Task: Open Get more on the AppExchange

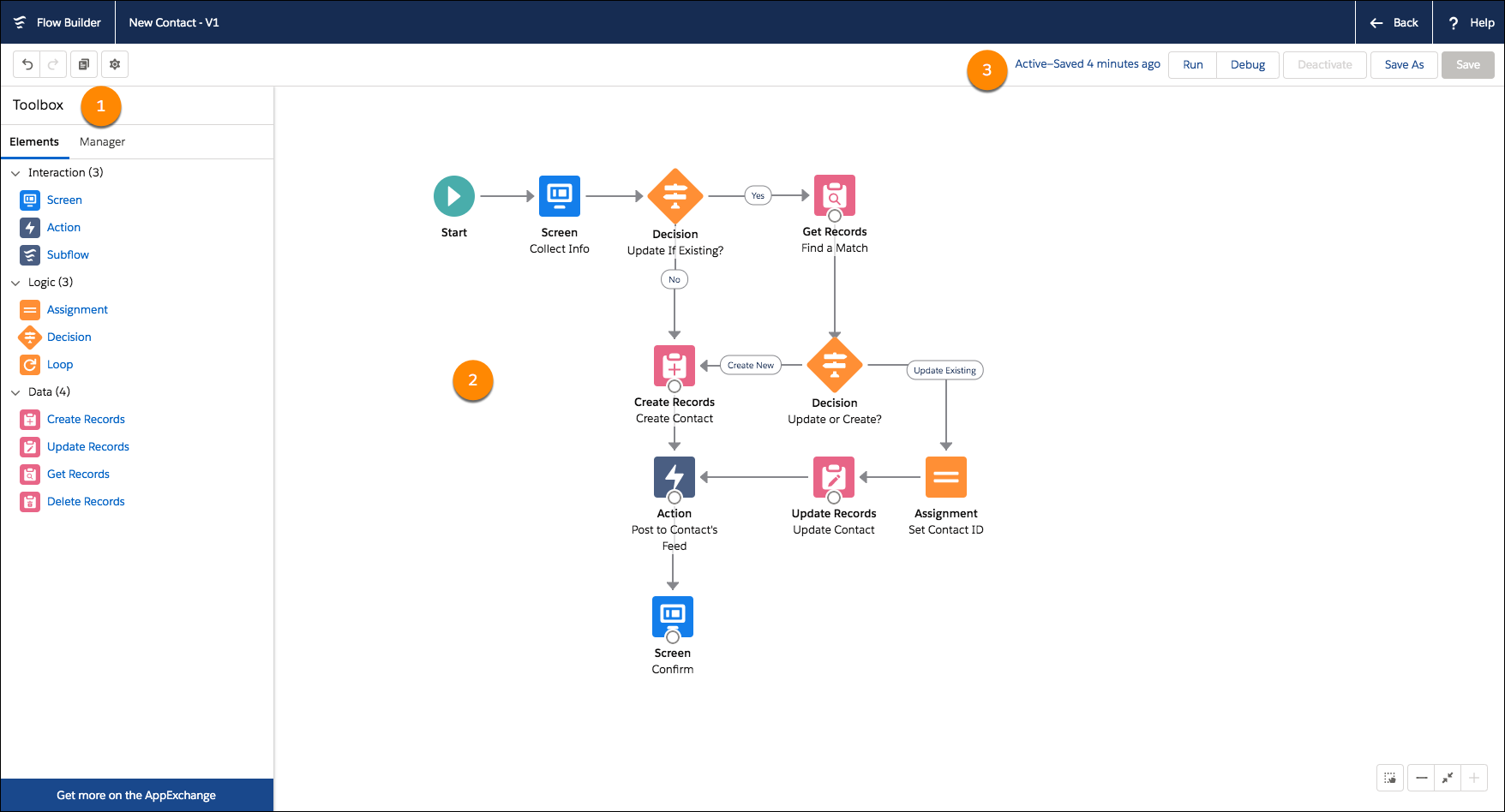Action: 136,794
